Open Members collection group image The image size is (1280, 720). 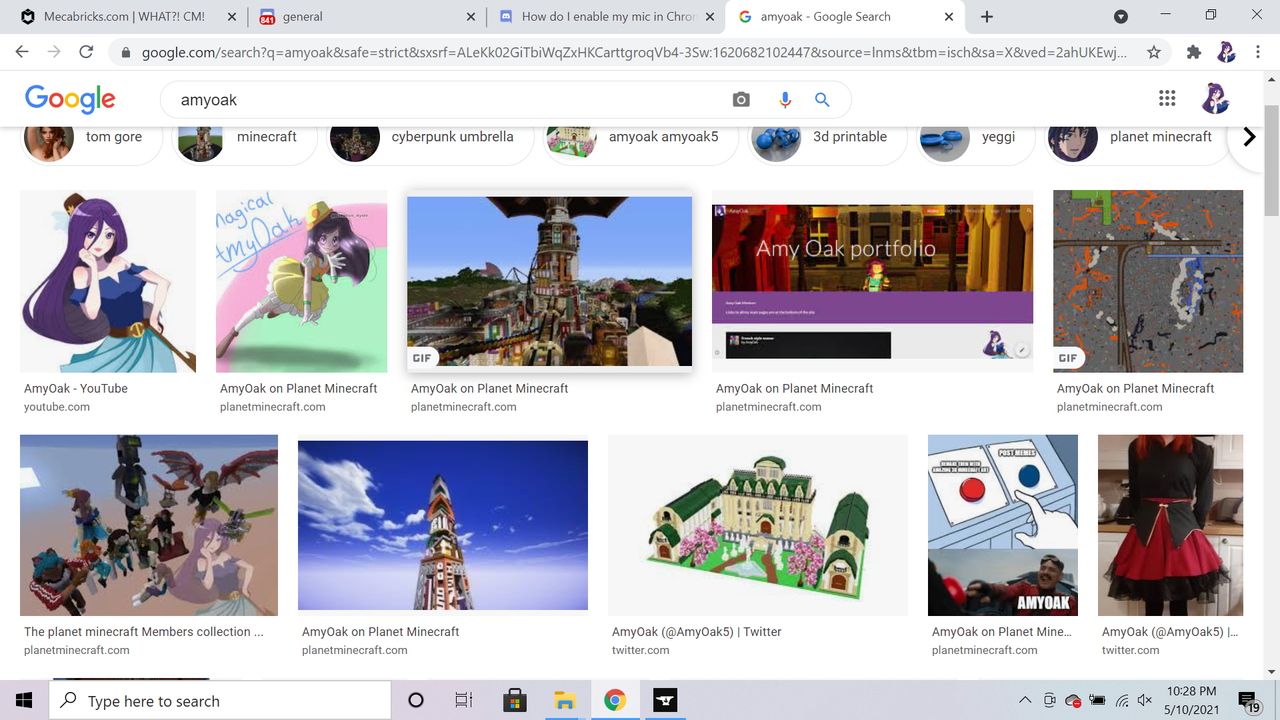pos(149,525)
